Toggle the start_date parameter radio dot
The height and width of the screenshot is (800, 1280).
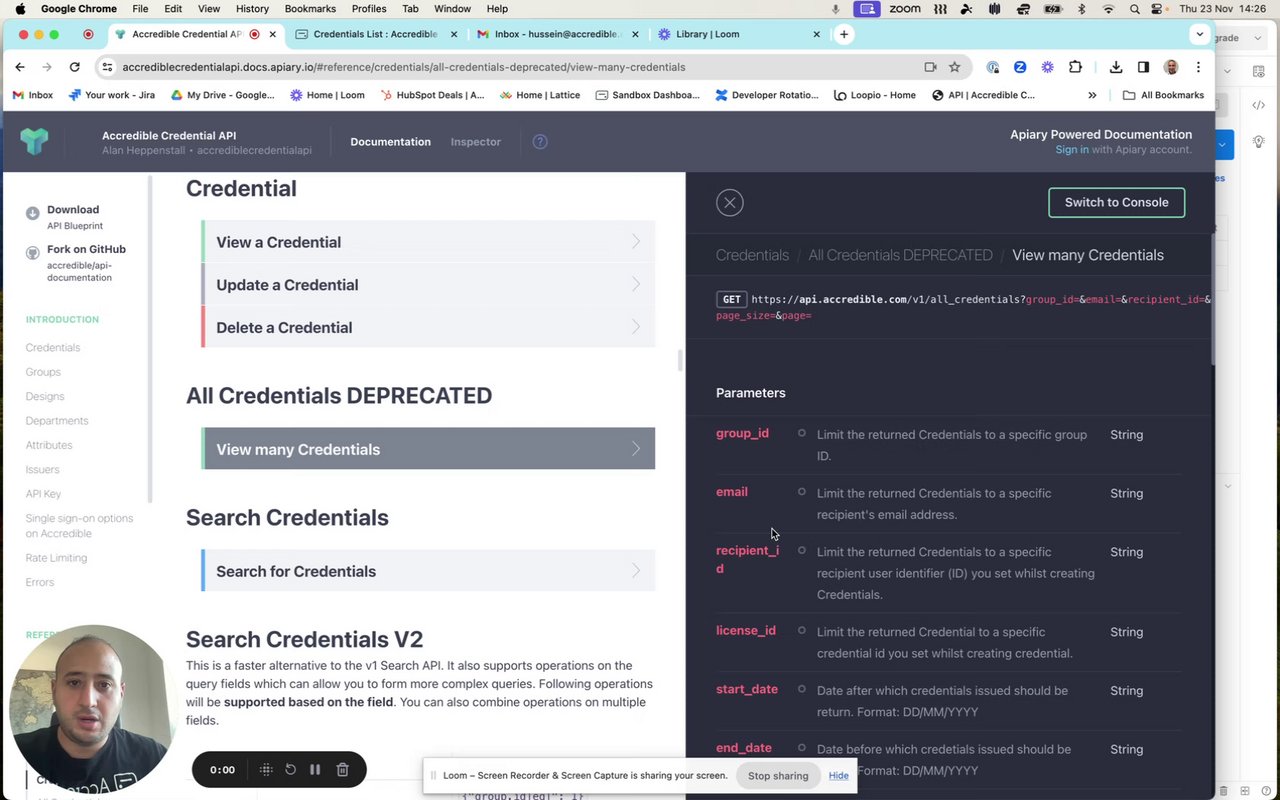coord(801,689)
